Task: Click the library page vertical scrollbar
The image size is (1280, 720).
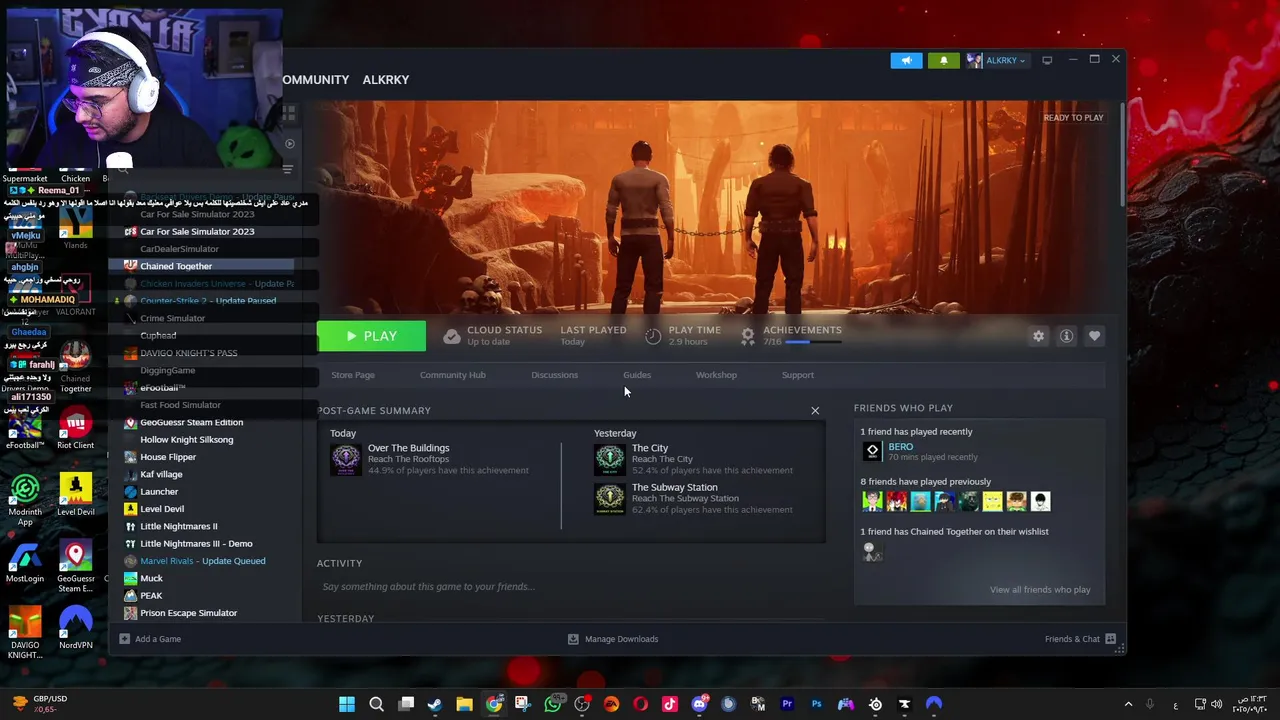Action: tap(1121, 155)
